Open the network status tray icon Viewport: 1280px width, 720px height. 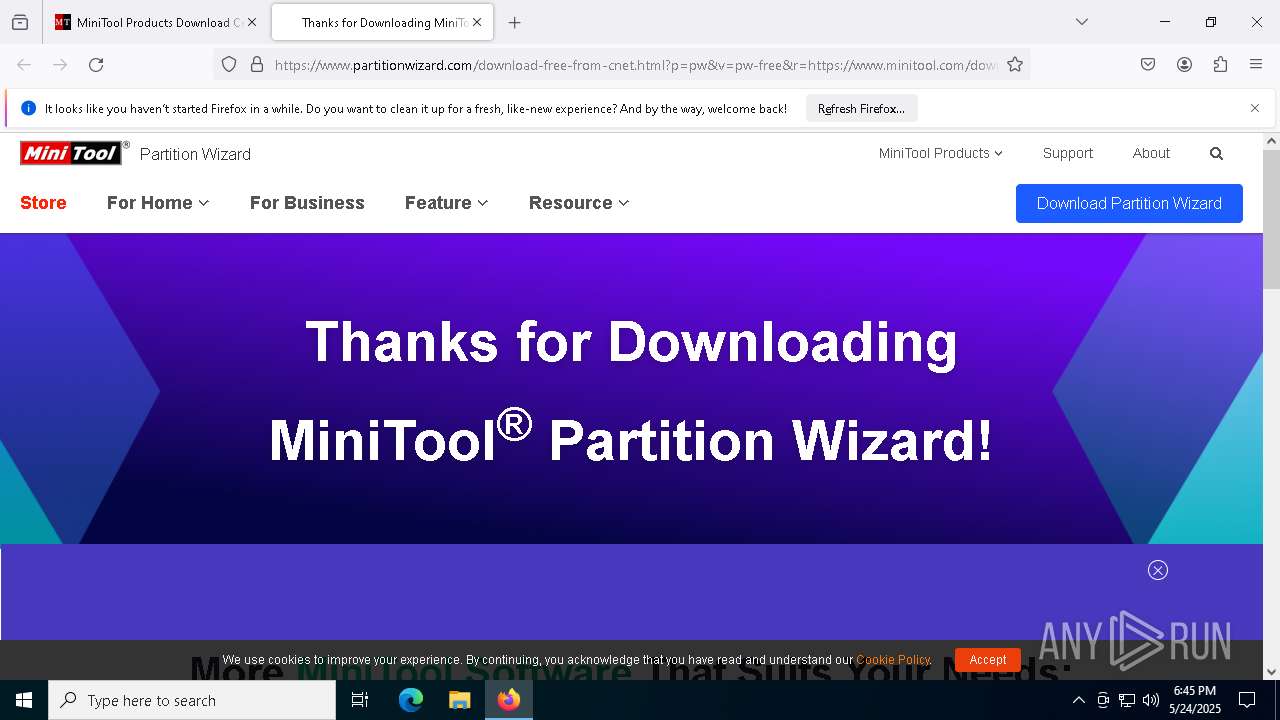tap(1127, 700)
